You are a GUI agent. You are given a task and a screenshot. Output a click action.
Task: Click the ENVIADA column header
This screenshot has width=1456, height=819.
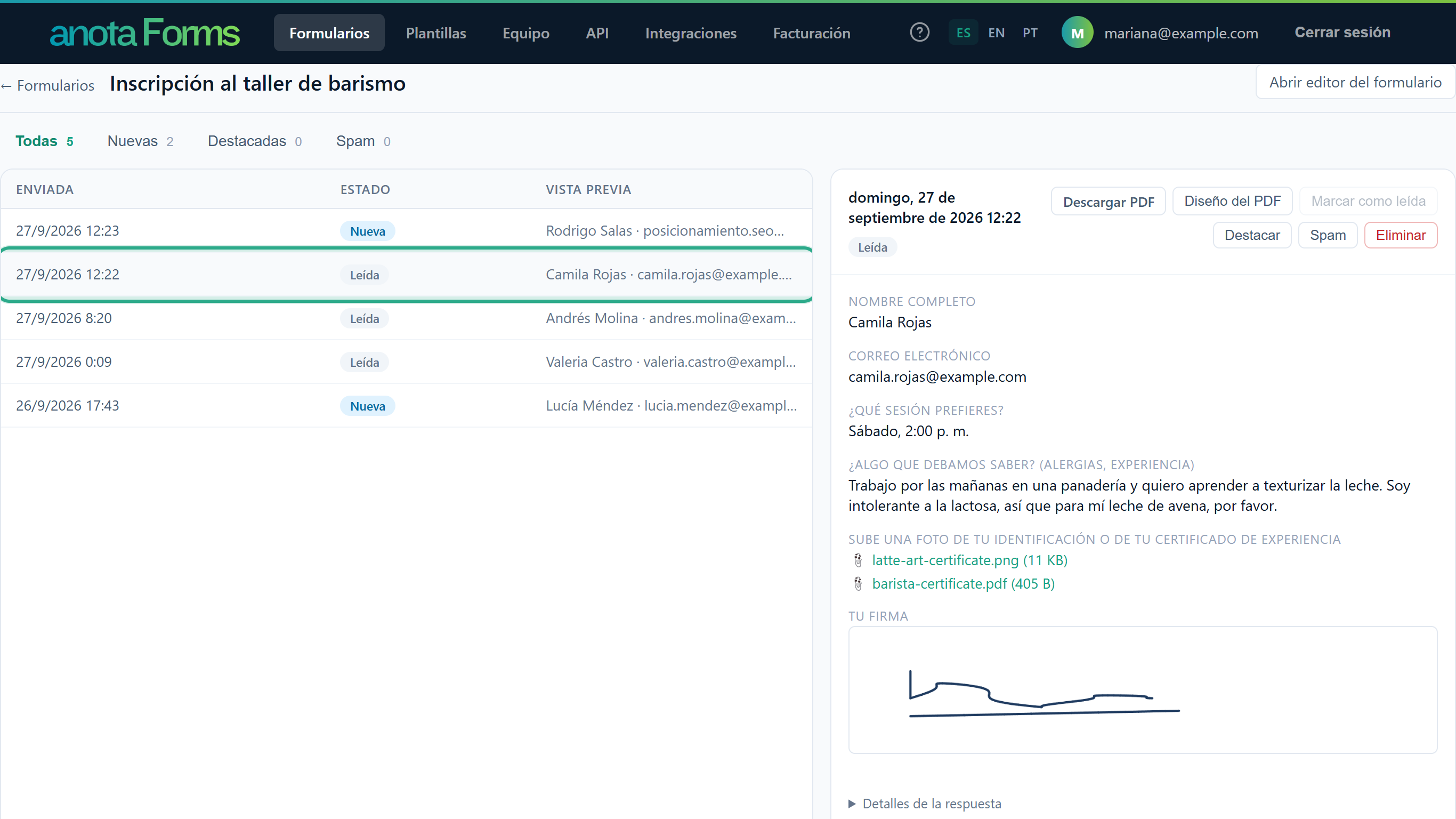(45, 190)
